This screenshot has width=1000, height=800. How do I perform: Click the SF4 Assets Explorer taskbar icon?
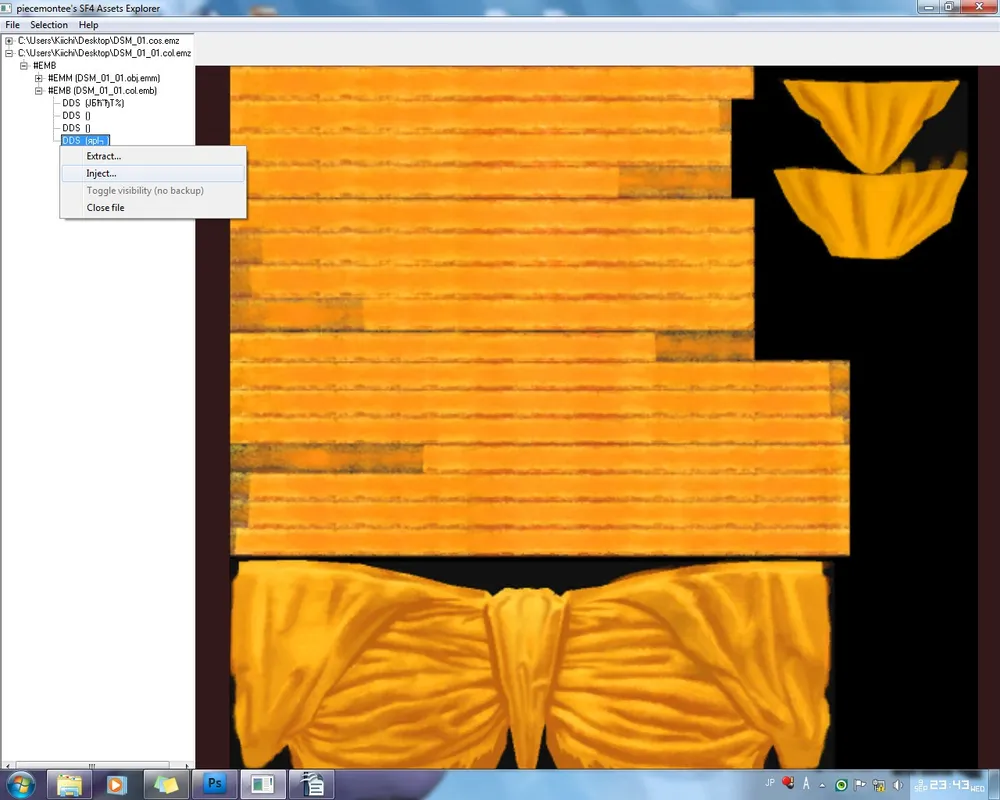click(x=262, y=784)
